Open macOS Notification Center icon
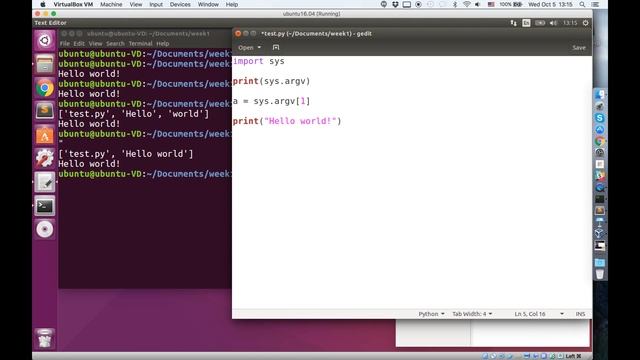The image size is (640, 360). (x=595, y=4)
